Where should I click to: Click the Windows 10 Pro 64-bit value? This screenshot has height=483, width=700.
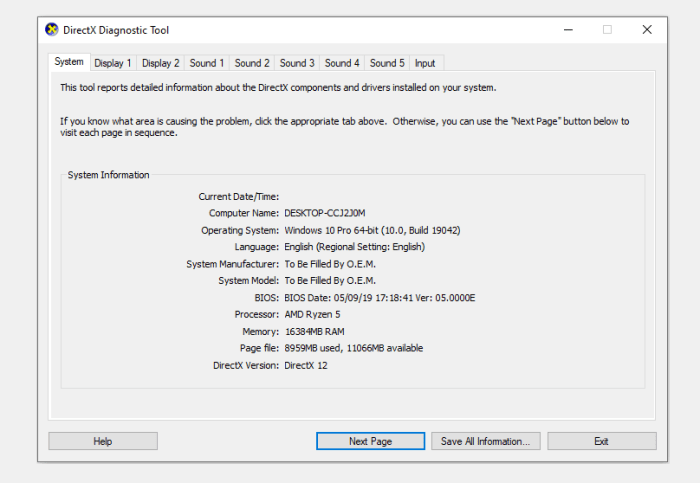pos(372,230)
